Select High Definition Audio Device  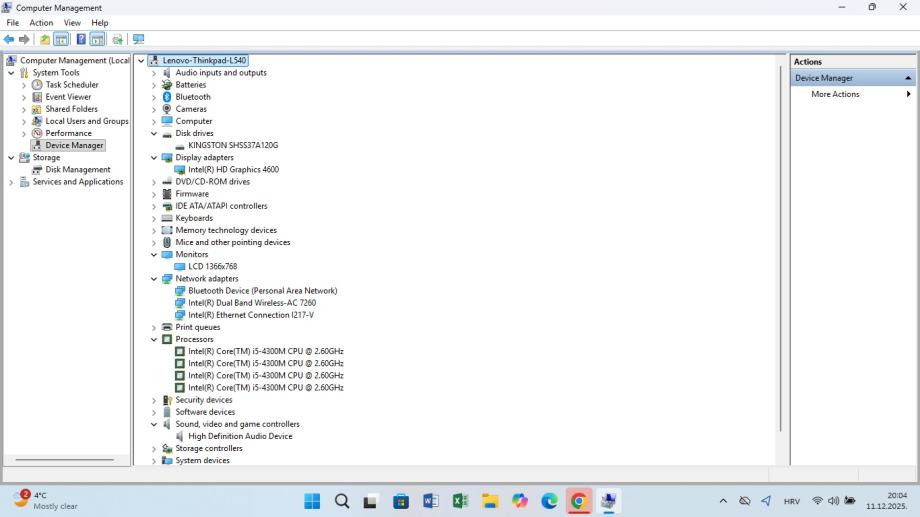(x=240, y=436)
